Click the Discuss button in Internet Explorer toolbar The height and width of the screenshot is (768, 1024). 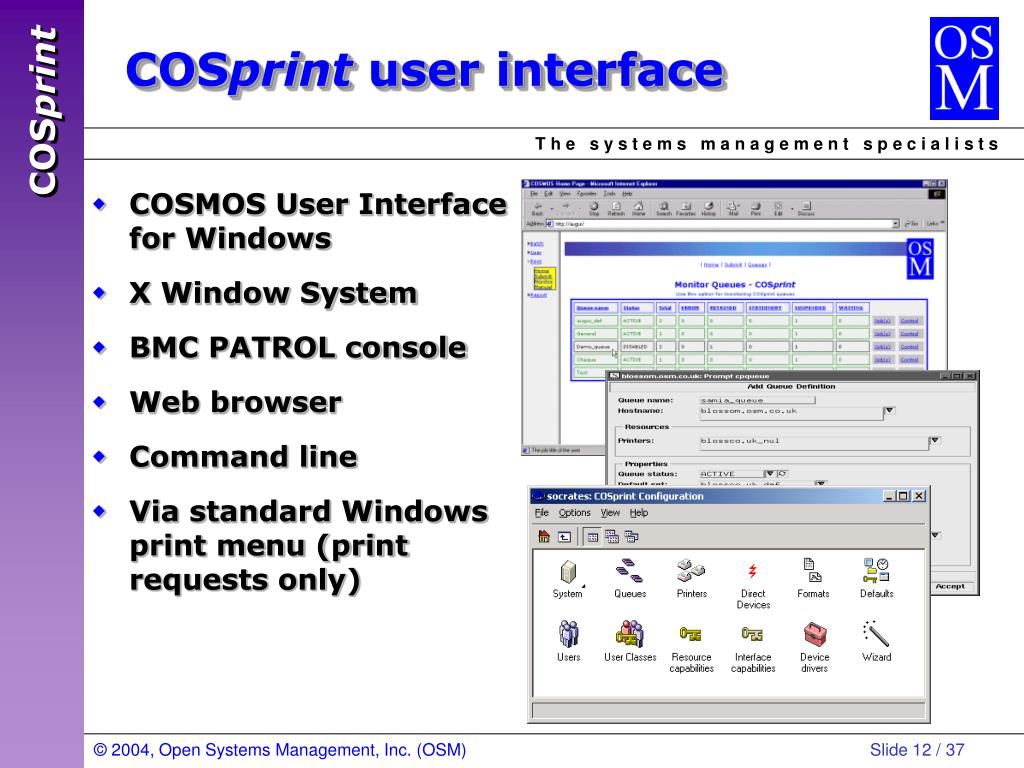pyautogui.click(x=806, y=209)
